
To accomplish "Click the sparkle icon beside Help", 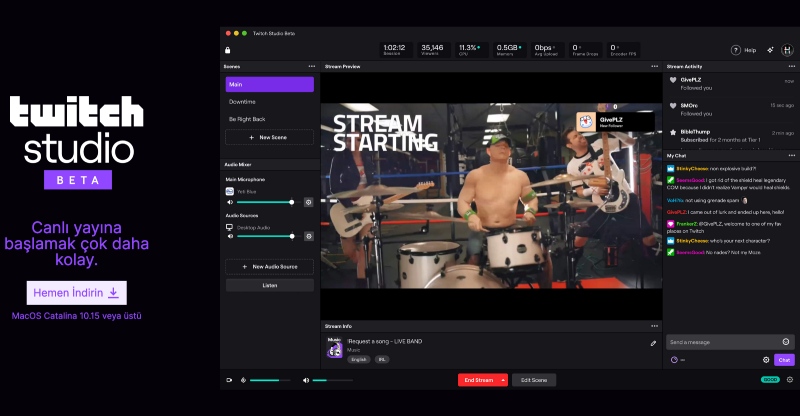I will coord(770,50).
